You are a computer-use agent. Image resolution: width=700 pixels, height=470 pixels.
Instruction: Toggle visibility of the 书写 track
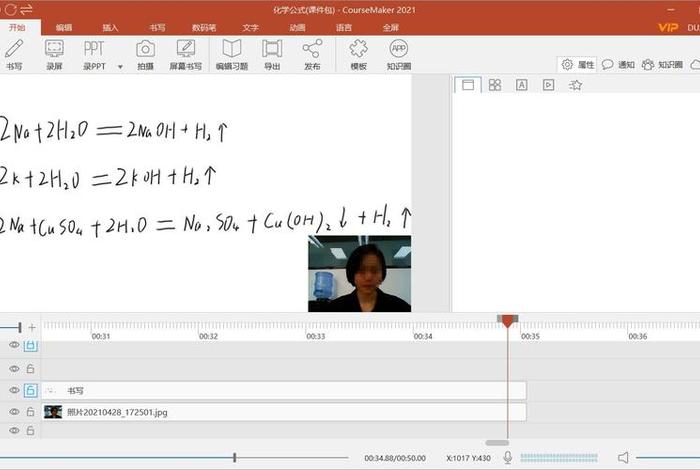[x=14, y=390]
